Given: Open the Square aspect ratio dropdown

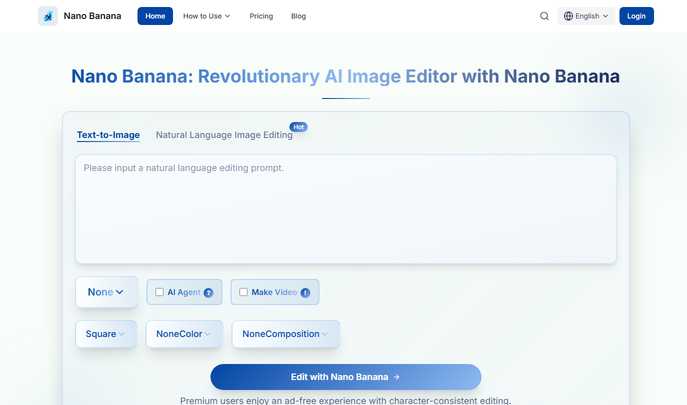Looking at the screenshot, I should coord(106,334).
